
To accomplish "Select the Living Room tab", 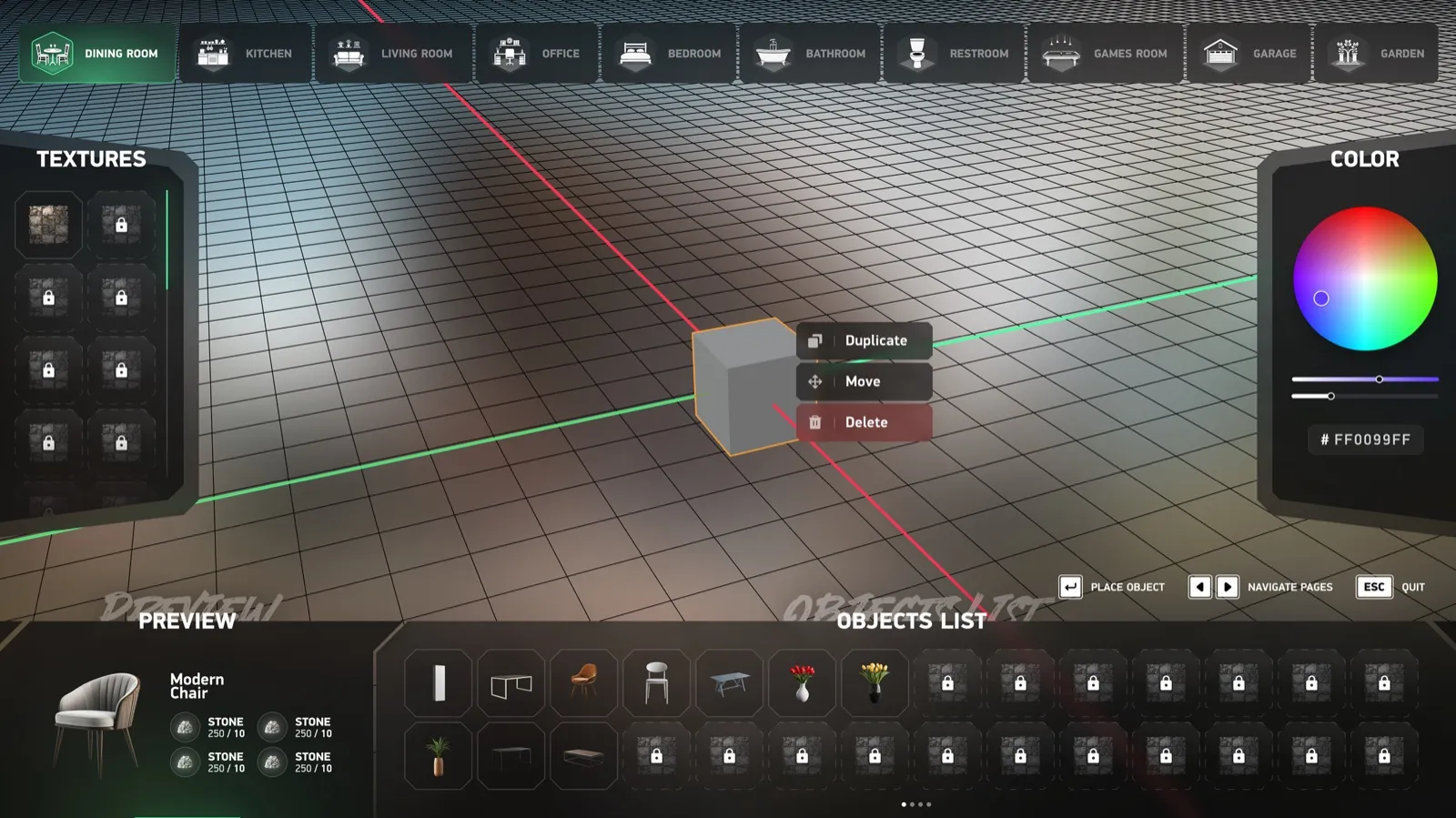I will [x=393, y=54].
